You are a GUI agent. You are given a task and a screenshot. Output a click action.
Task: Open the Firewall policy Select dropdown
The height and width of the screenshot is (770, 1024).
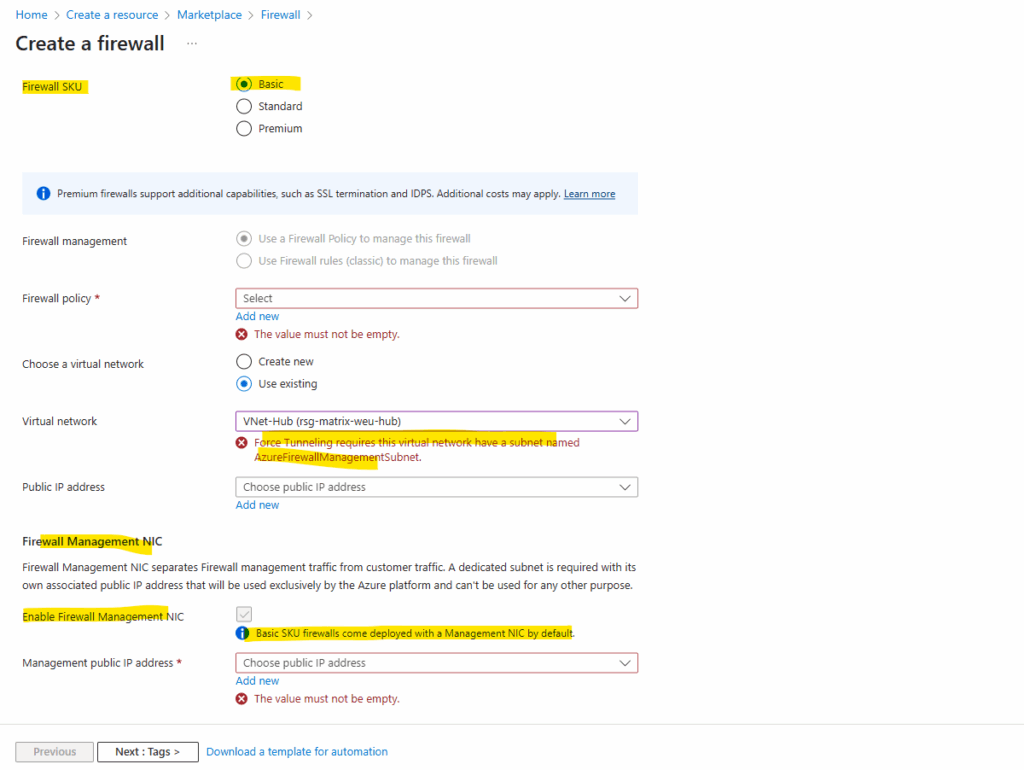tap(436, 298)
